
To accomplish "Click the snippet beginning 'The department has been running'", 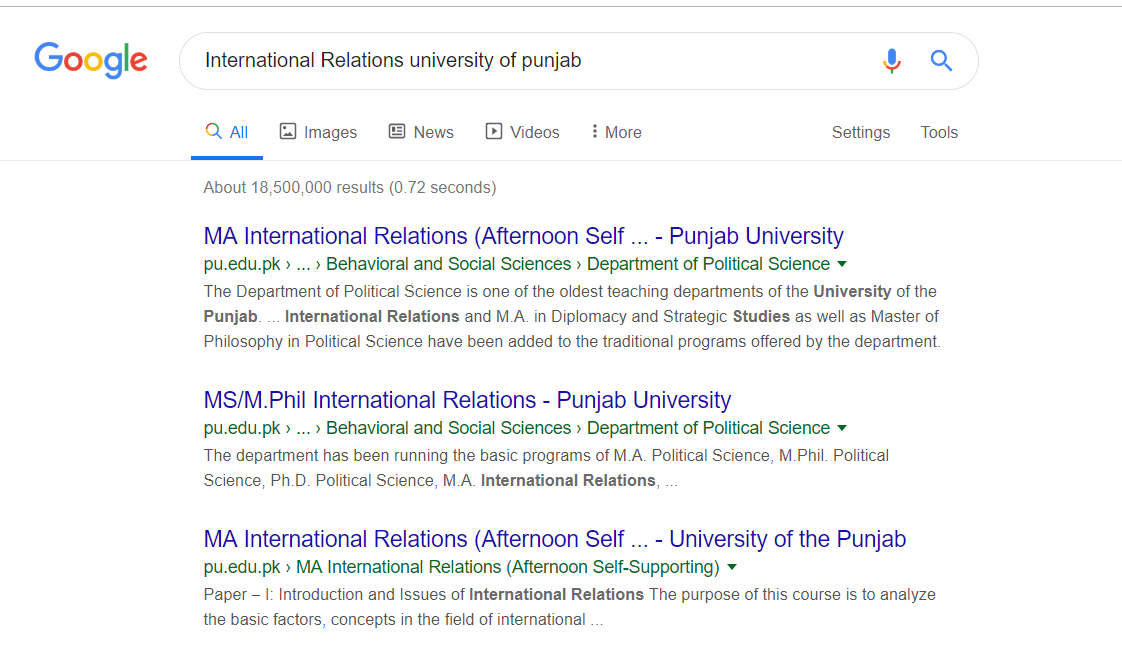I will pyautogui.click(x=546, y=468).
